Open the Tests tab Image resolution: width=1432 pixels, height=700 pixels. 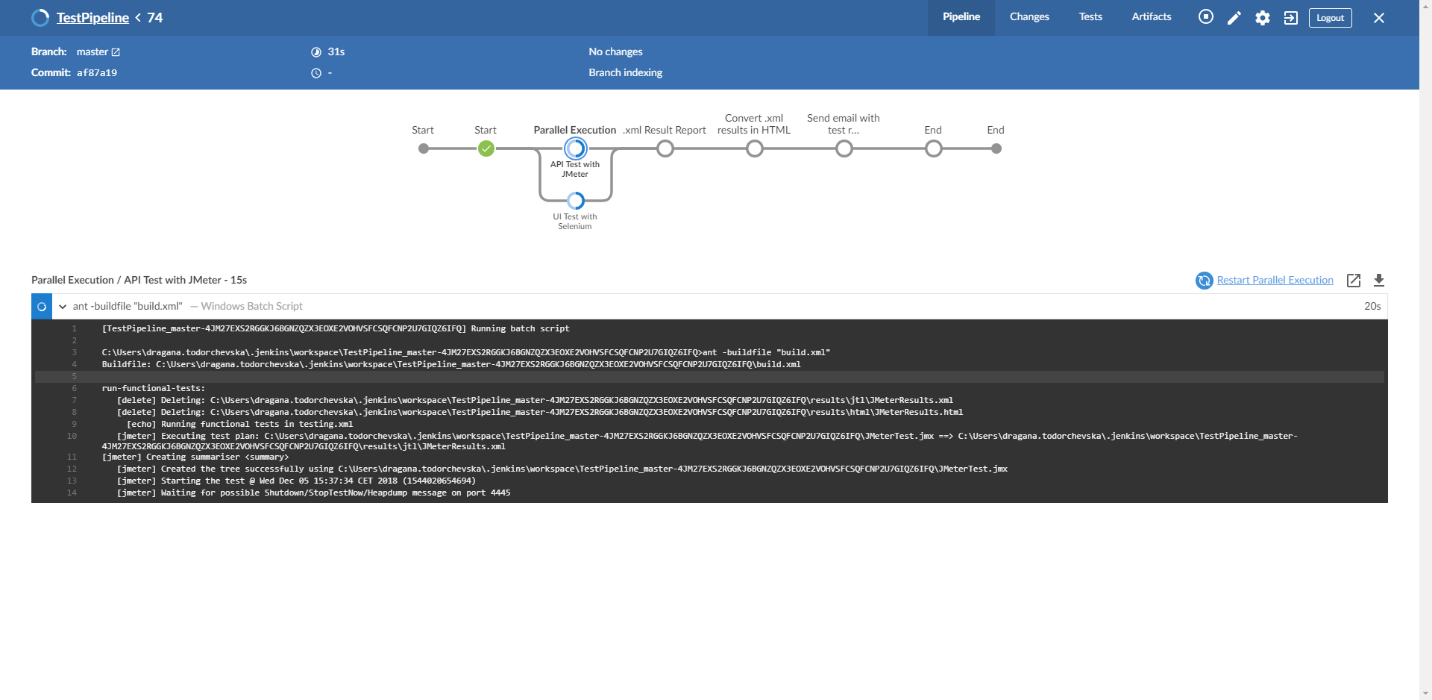pos(1090,17)
